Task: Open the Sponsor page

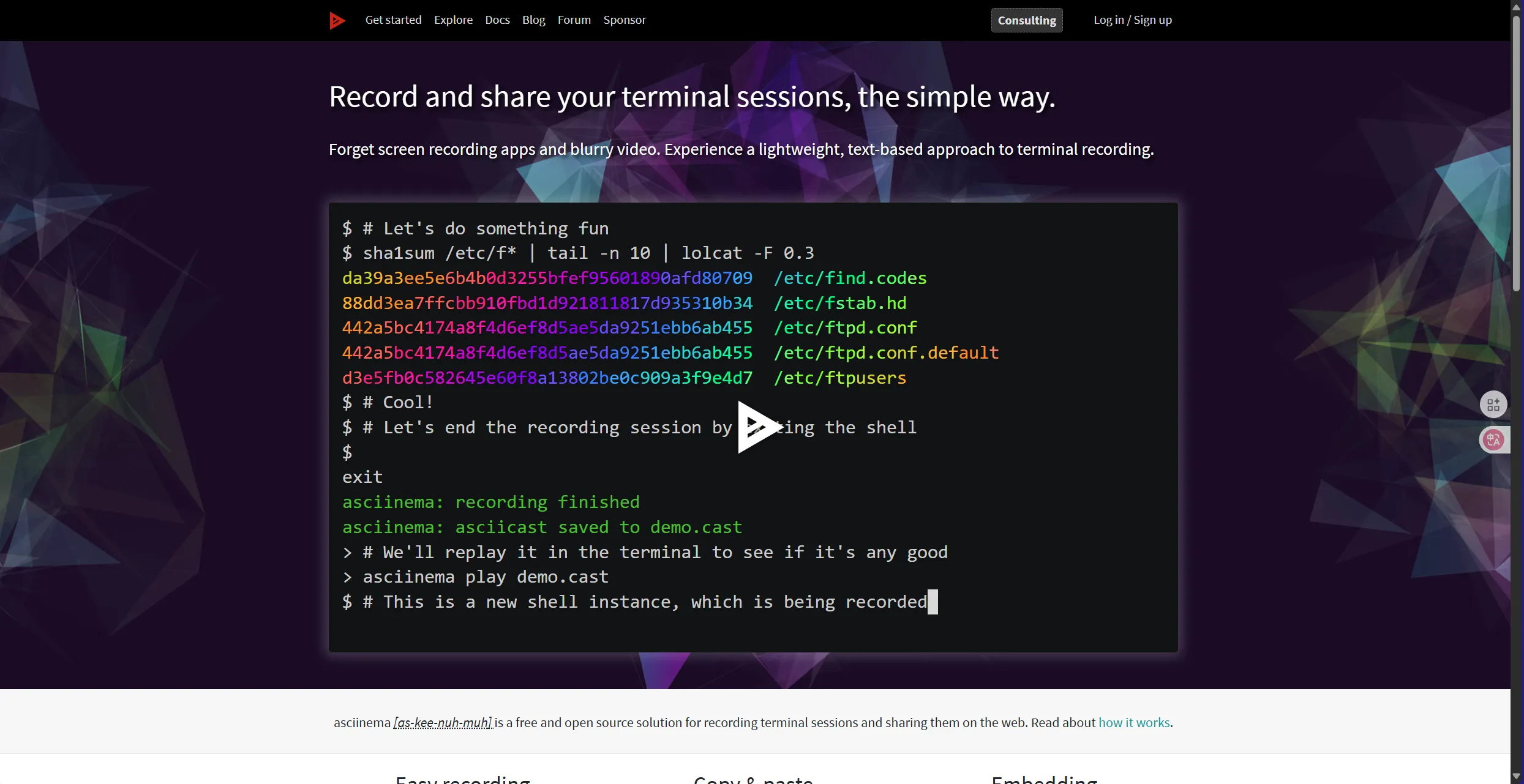Action: pos(624,20)
